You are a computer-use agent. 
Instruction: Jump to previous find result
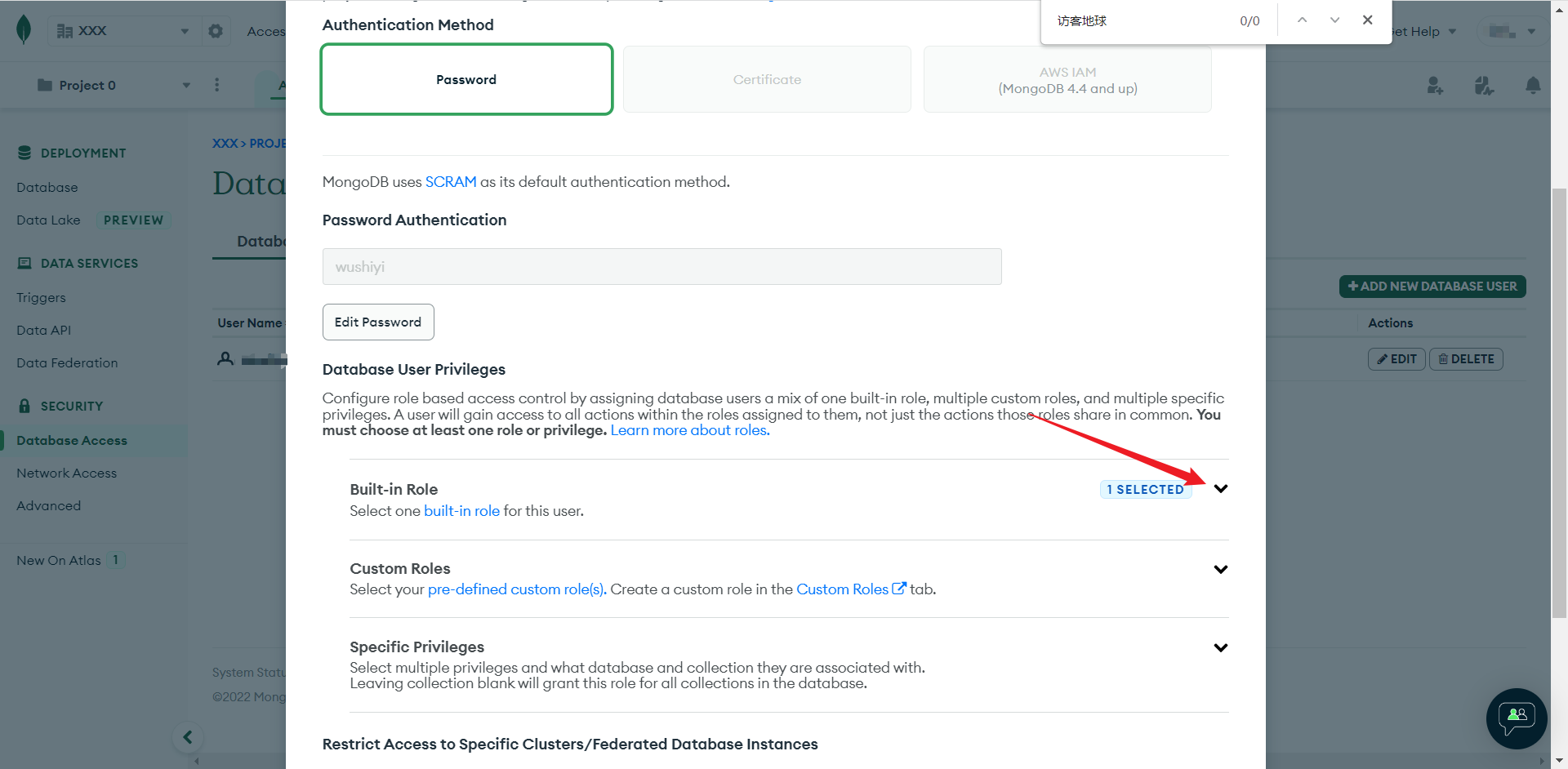(1302, 20)
